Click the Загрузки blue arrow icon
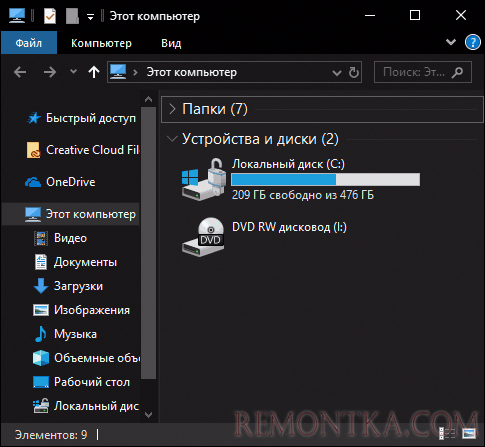485x447 pixels. pos(41,286)
